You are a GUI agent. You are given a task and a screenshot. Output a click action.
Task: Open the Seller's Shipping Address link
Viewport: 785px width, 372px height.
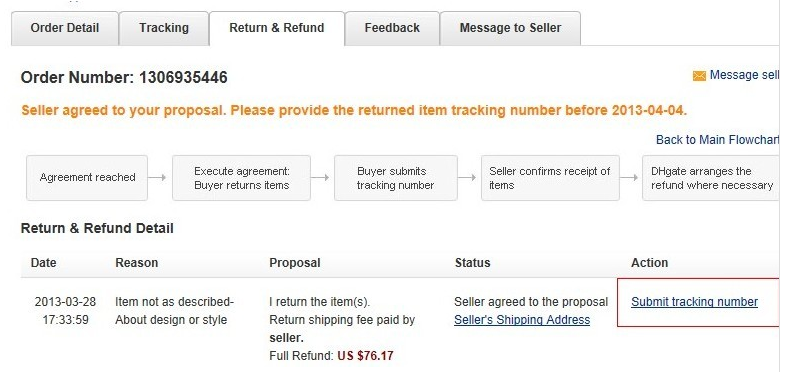point(522,320)
